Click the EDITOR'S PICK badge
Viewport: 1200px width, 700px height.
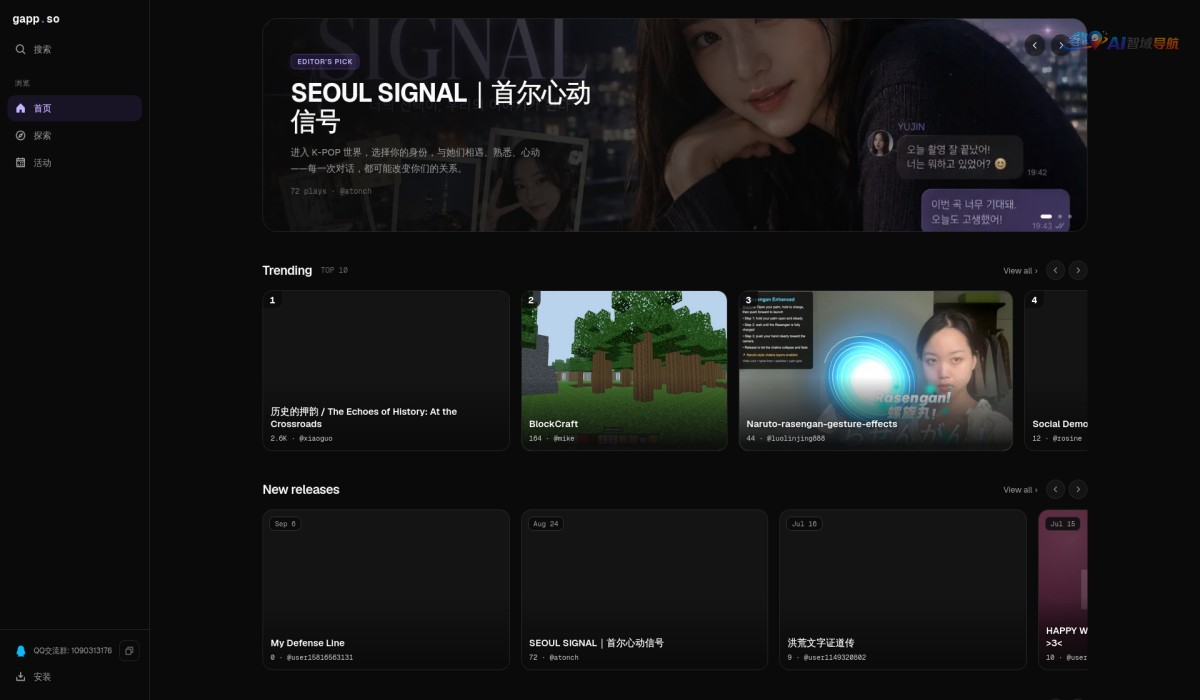(x=325, y=62)
